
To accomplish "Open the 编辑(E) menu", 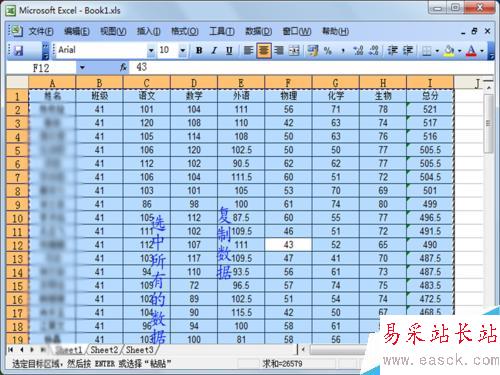I will [77, 31].
